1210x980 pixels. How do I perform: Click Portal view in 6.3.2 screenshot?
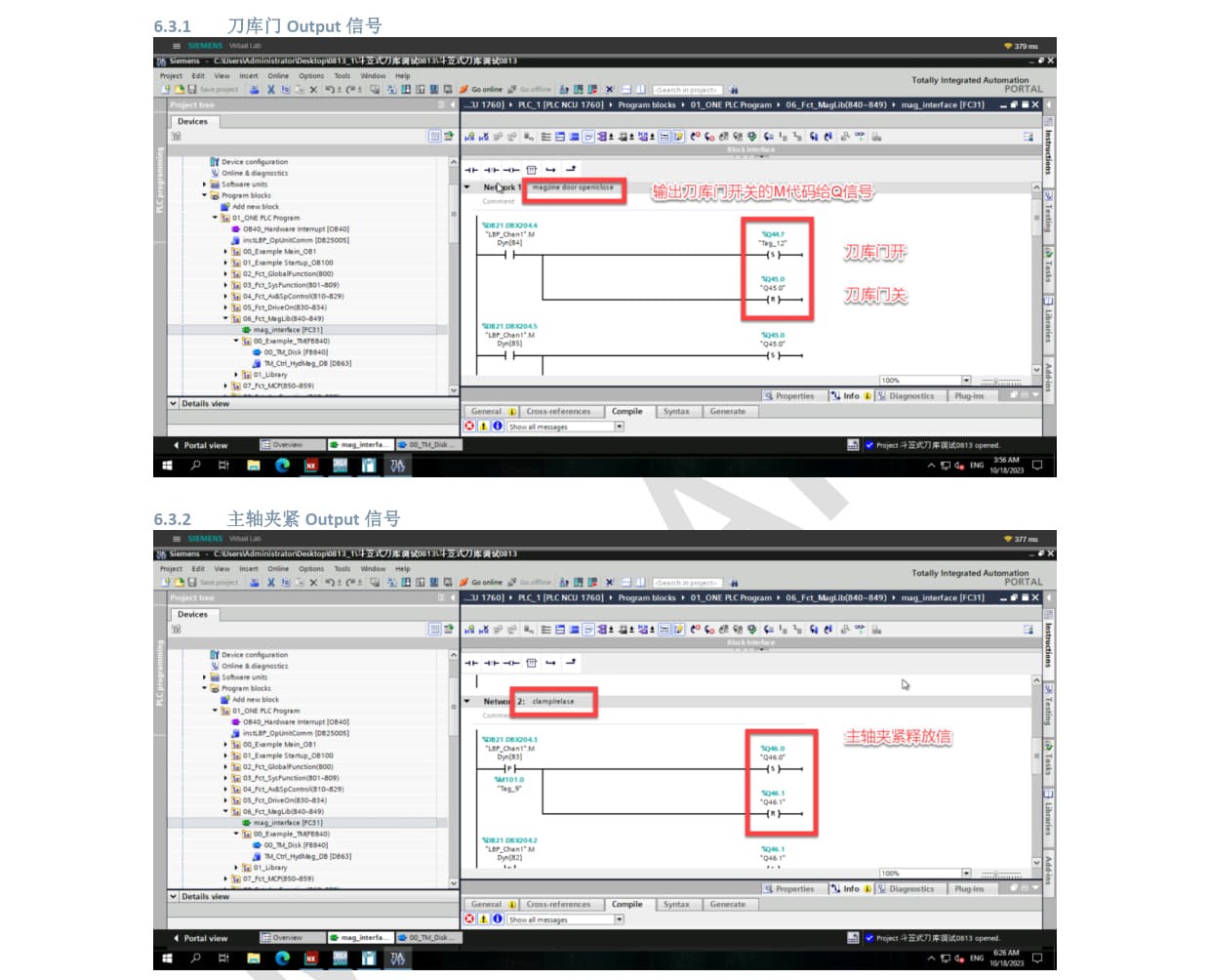tap(200, 938)
